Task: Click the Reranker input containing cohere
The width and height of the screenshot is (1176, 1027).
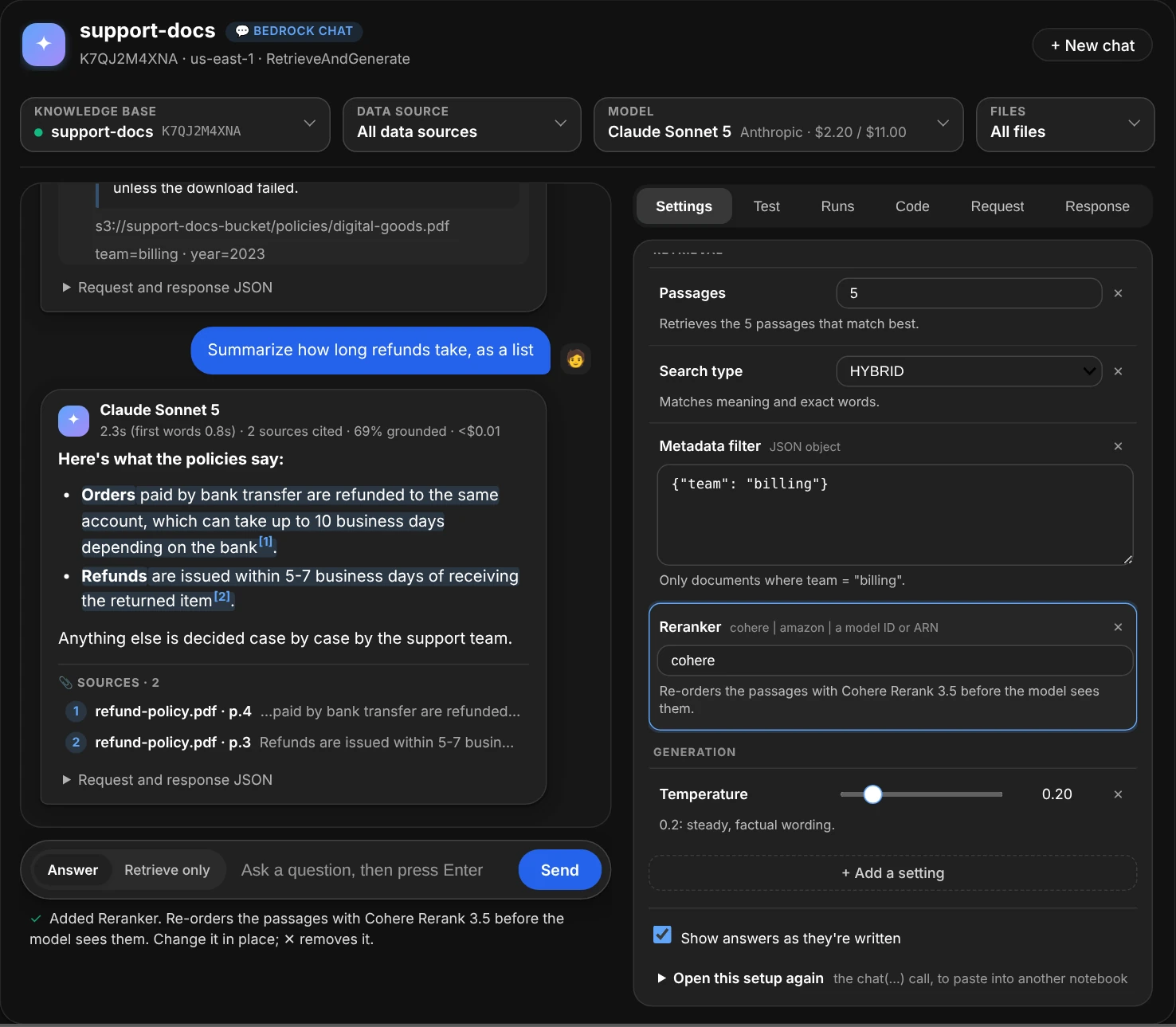Action: 895,660
